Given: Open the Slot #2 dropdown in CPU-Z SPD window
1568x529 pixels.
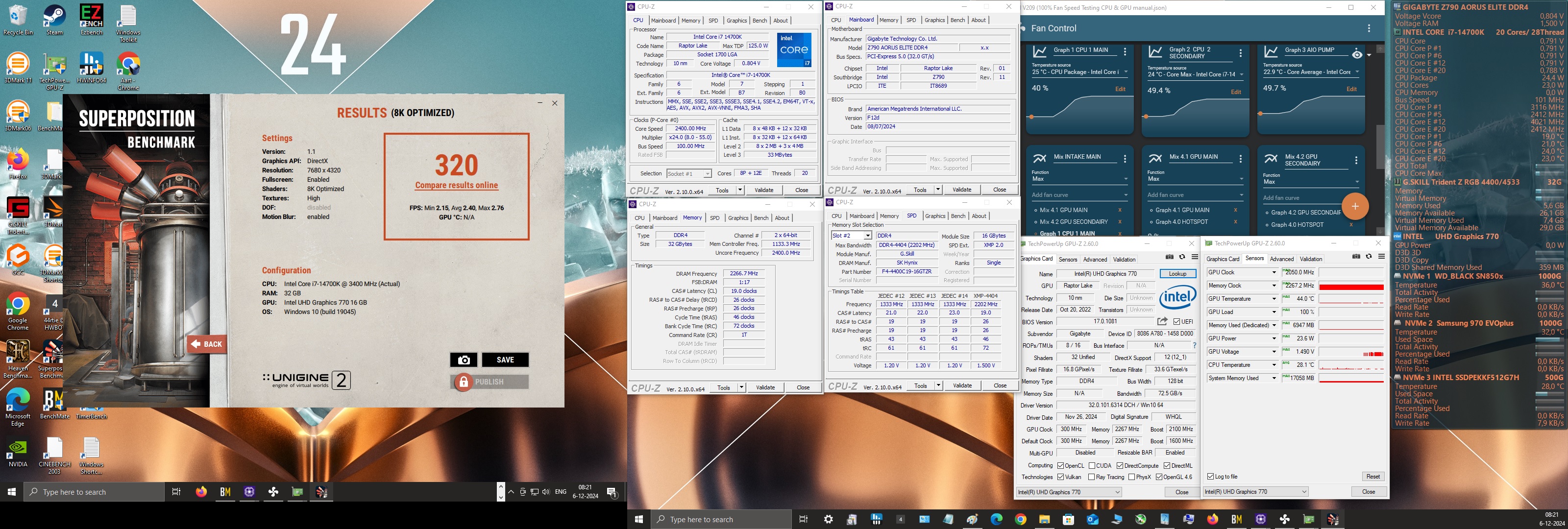Looking at the screenshot, I should pyautogui.click(x=851, y=236).
